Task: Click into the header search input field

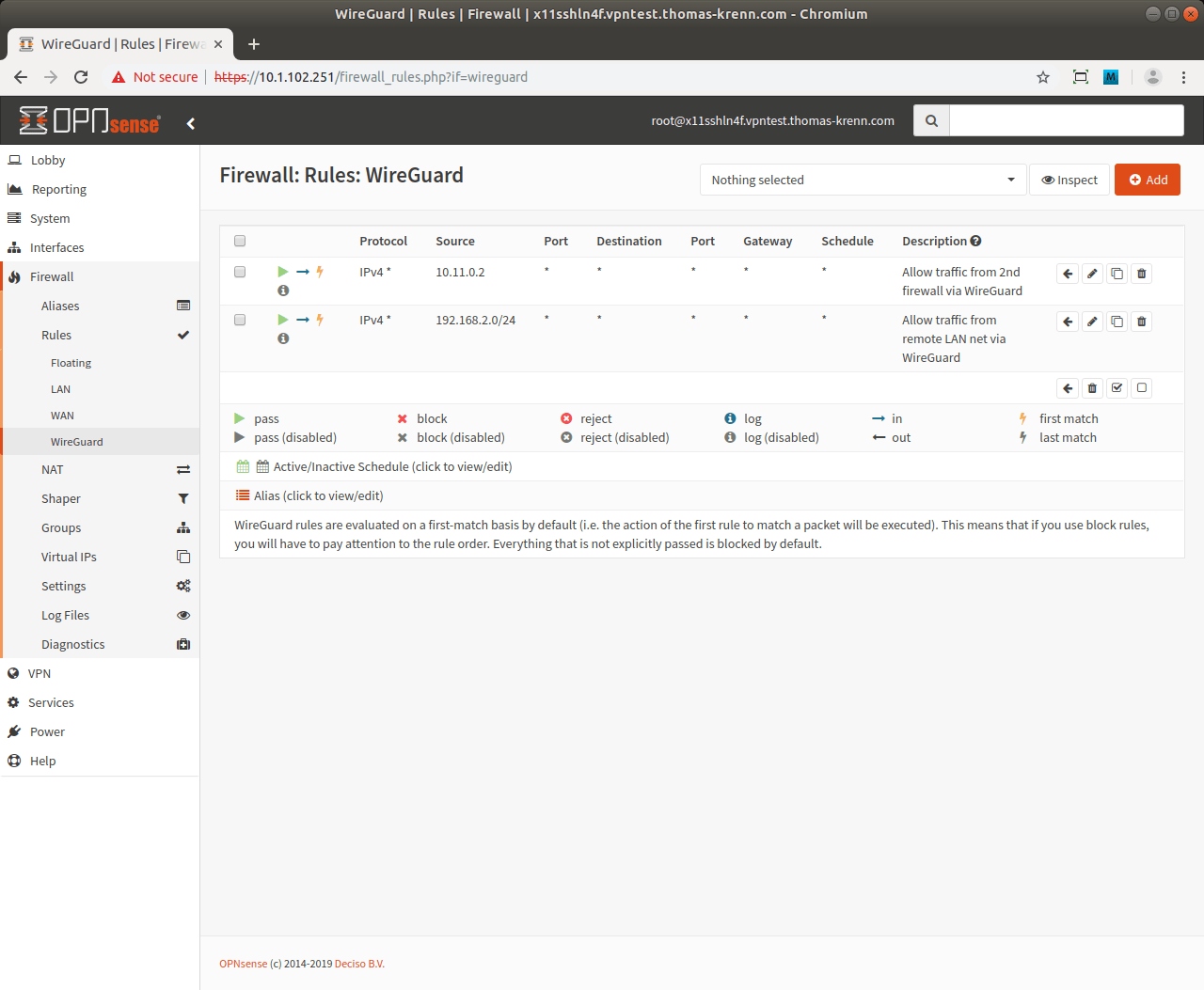Action: pos(1066,120)
